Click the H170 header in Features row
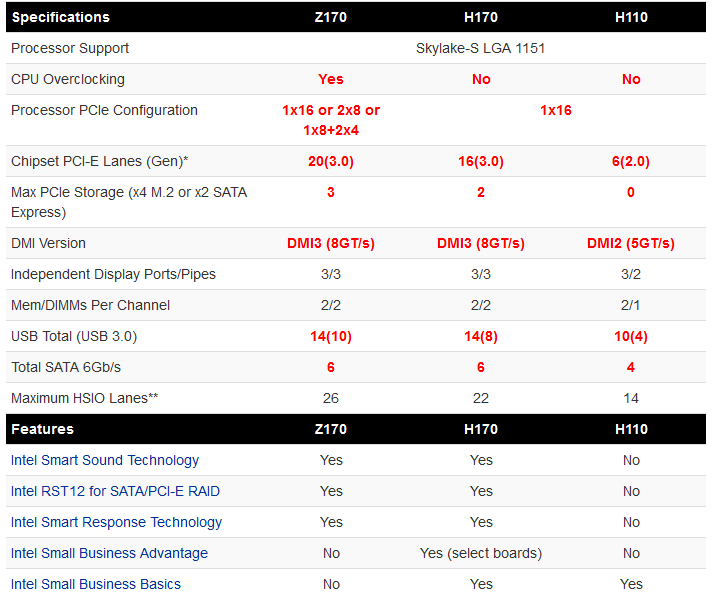This screenshot has width=716, height=614. (x=481, y=429)
